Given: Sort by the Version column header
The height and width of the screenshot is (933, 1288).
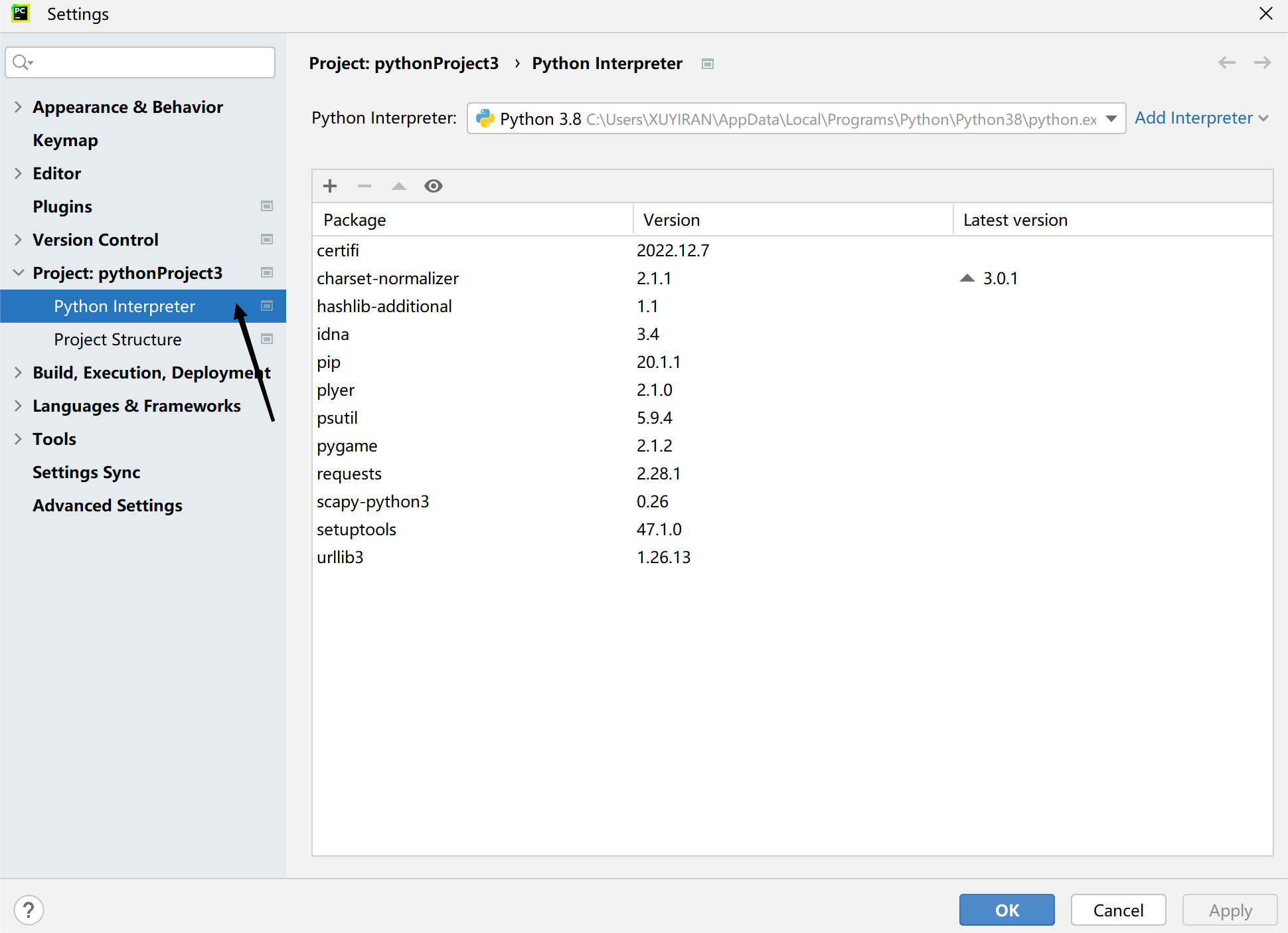Looking at the screenshot, I should 793,220.
